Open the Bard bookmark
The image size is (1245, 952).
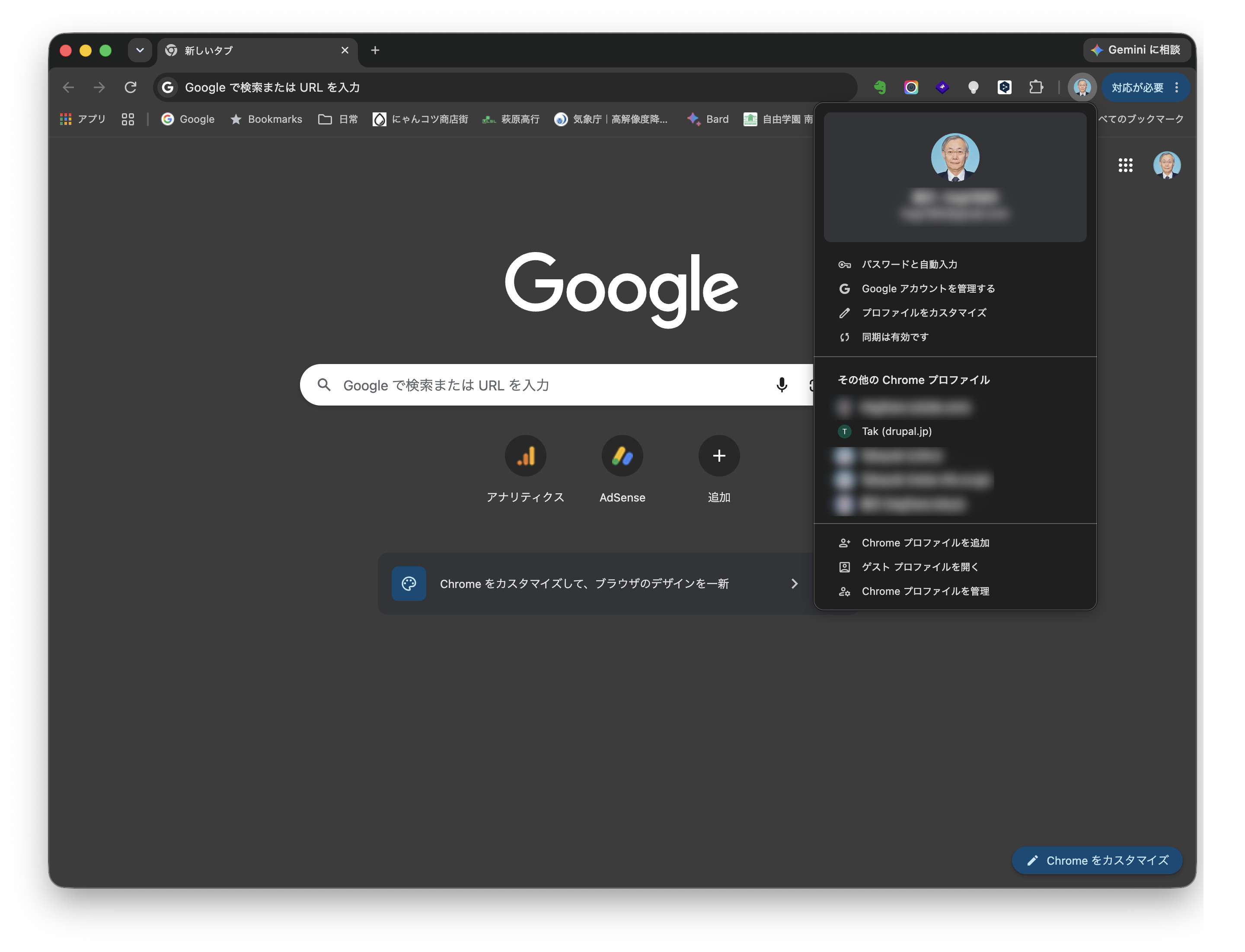(x=709, y=119)
